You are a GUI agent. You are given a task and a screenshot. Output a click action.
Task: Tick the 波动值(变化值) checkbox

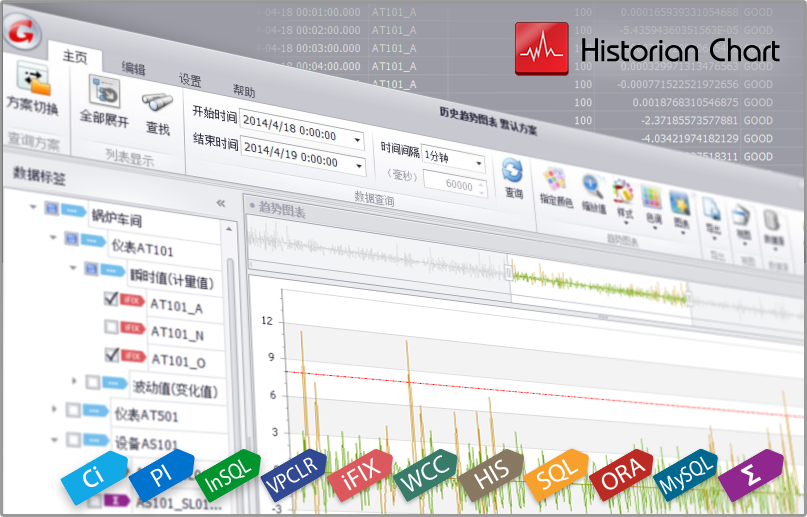point(93,382)
